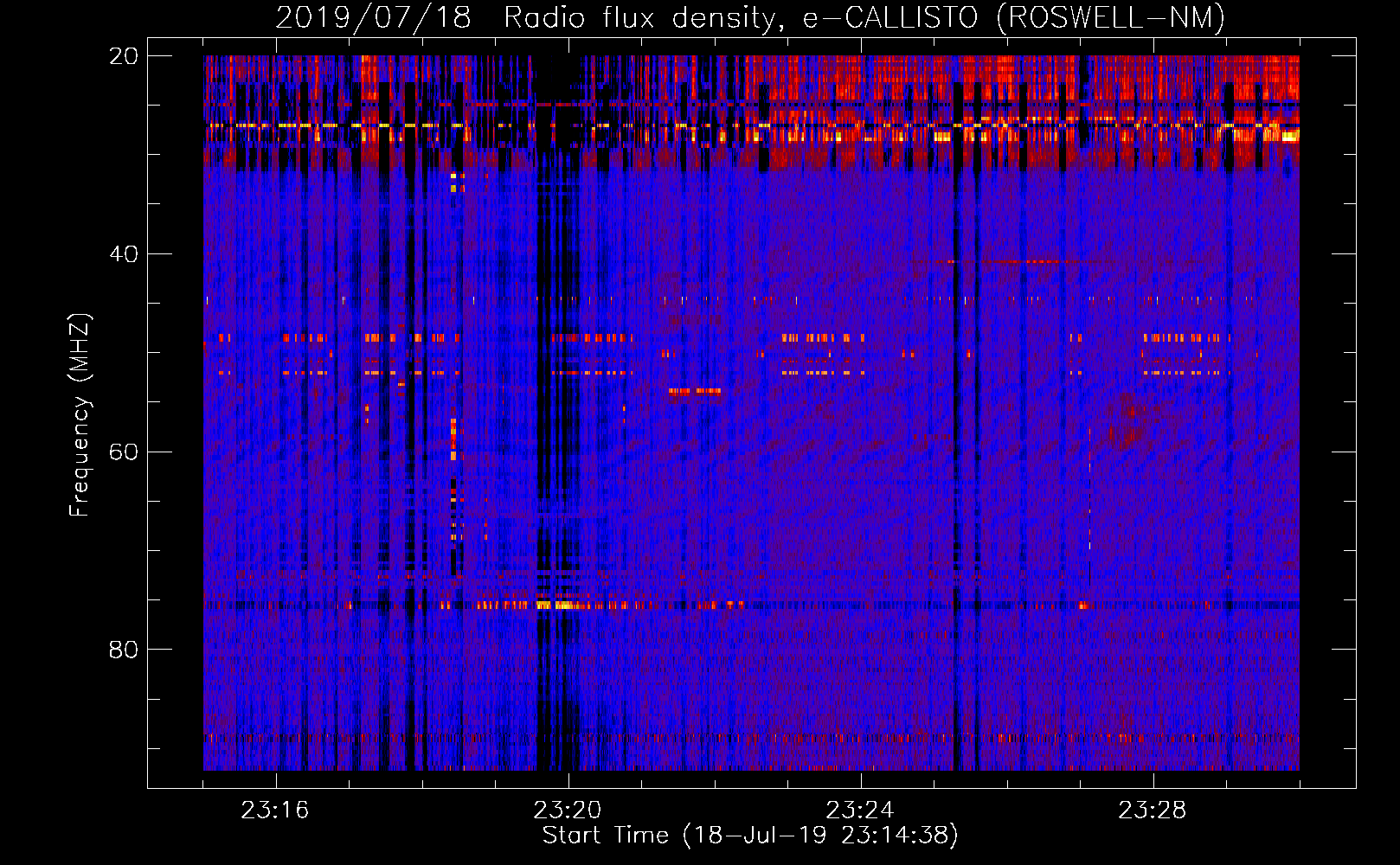Click the '40' frequency tick label
The image size is (1400, 865).
coord(124,254)
